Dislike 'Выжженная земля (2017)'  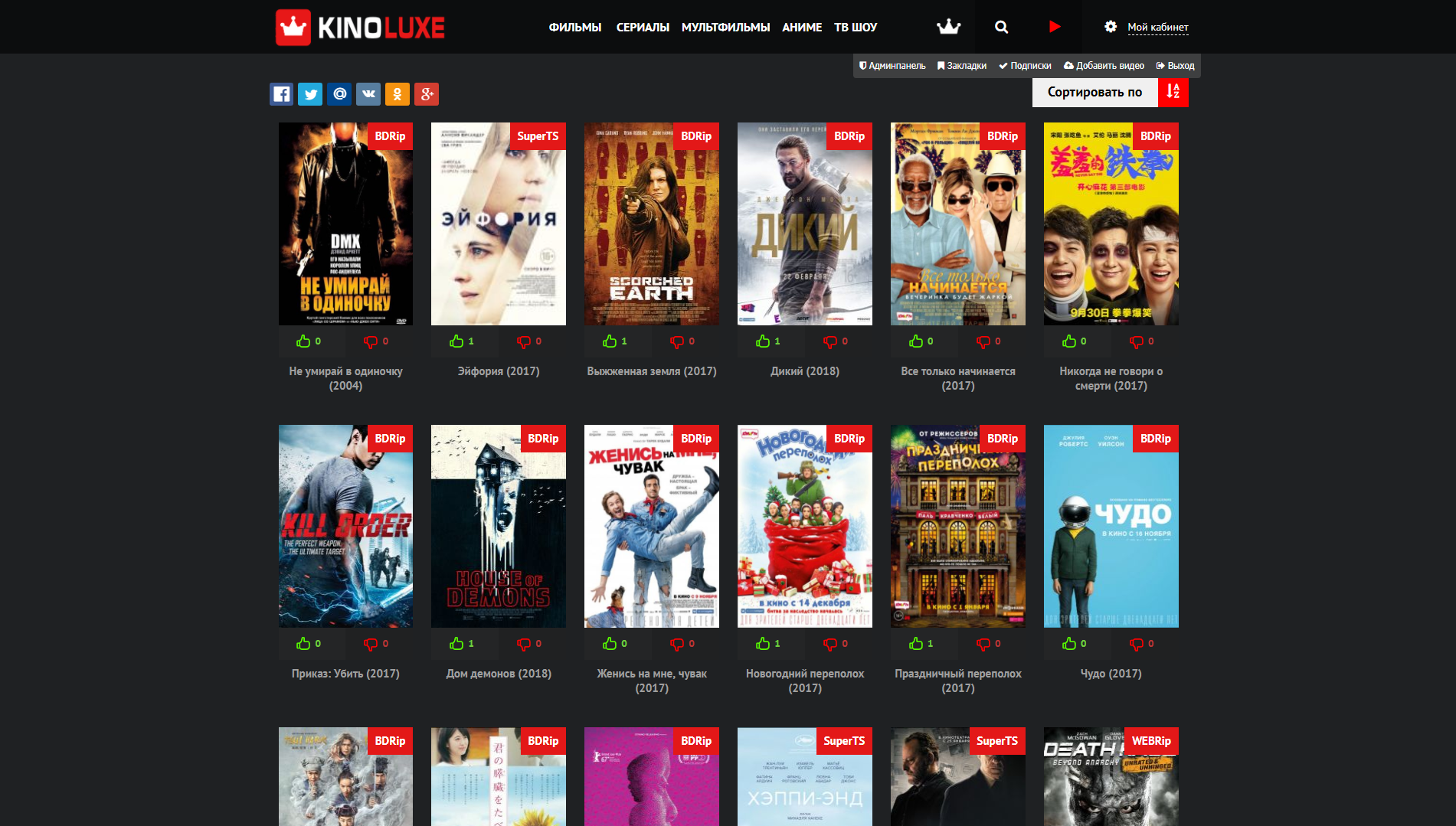(678, 341)
